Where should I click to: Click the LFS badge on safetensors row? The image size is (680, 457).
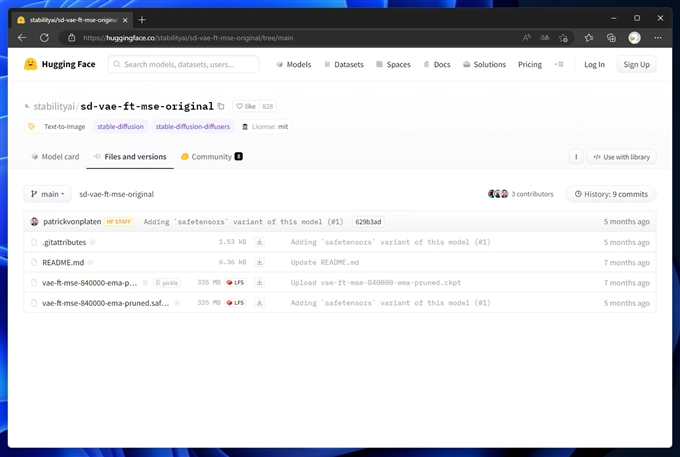coord(235,303)
